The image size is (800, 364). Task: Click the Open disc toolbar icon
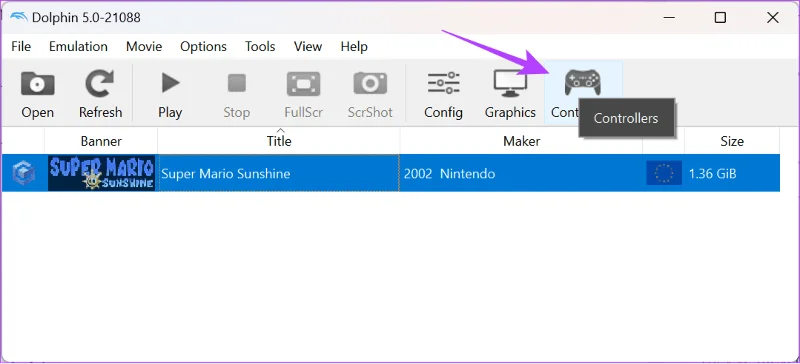(37, 84)
